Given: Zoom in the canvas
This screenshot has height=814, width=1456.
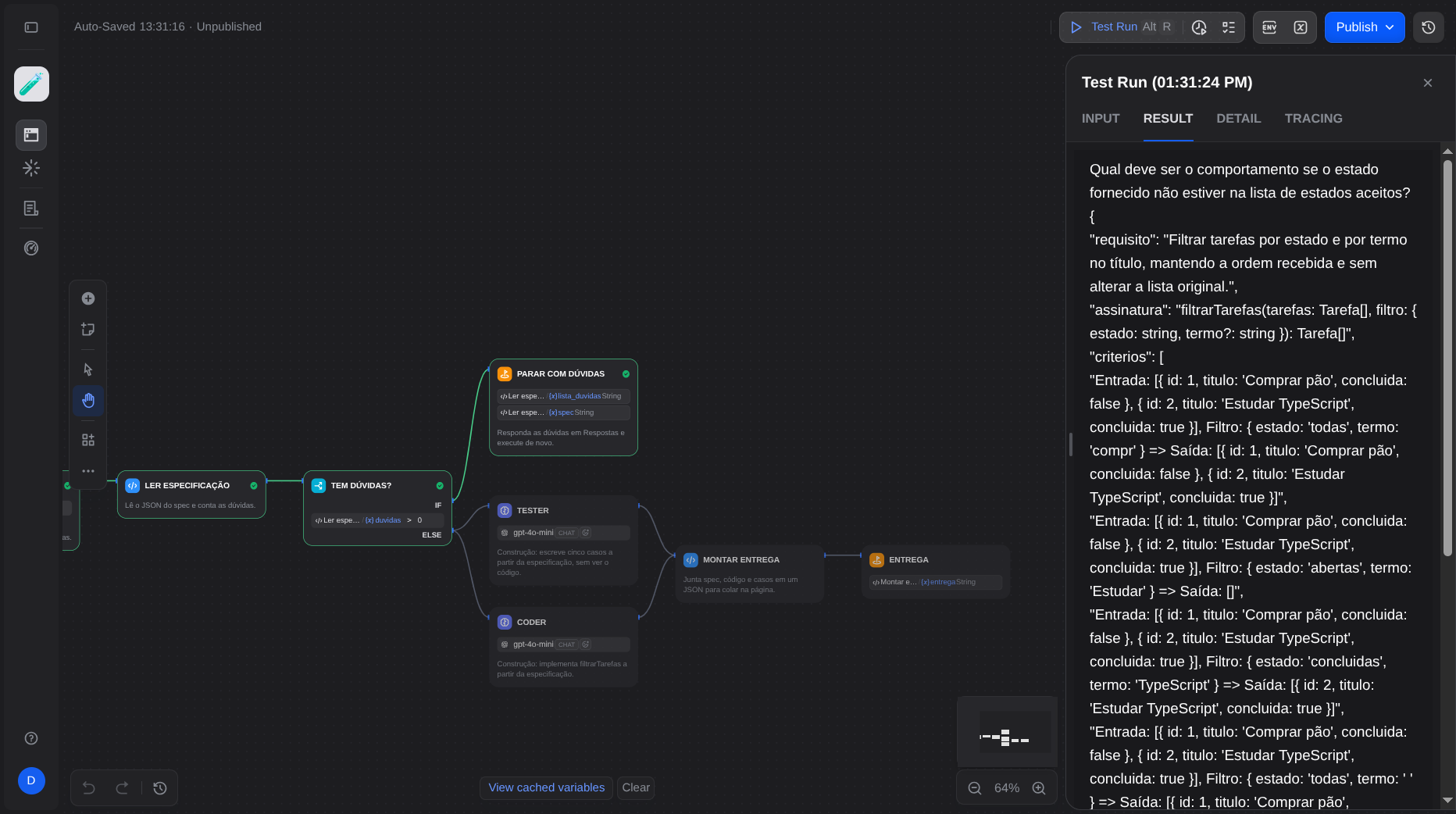Looking at the screenshot, I should 1039,788.
